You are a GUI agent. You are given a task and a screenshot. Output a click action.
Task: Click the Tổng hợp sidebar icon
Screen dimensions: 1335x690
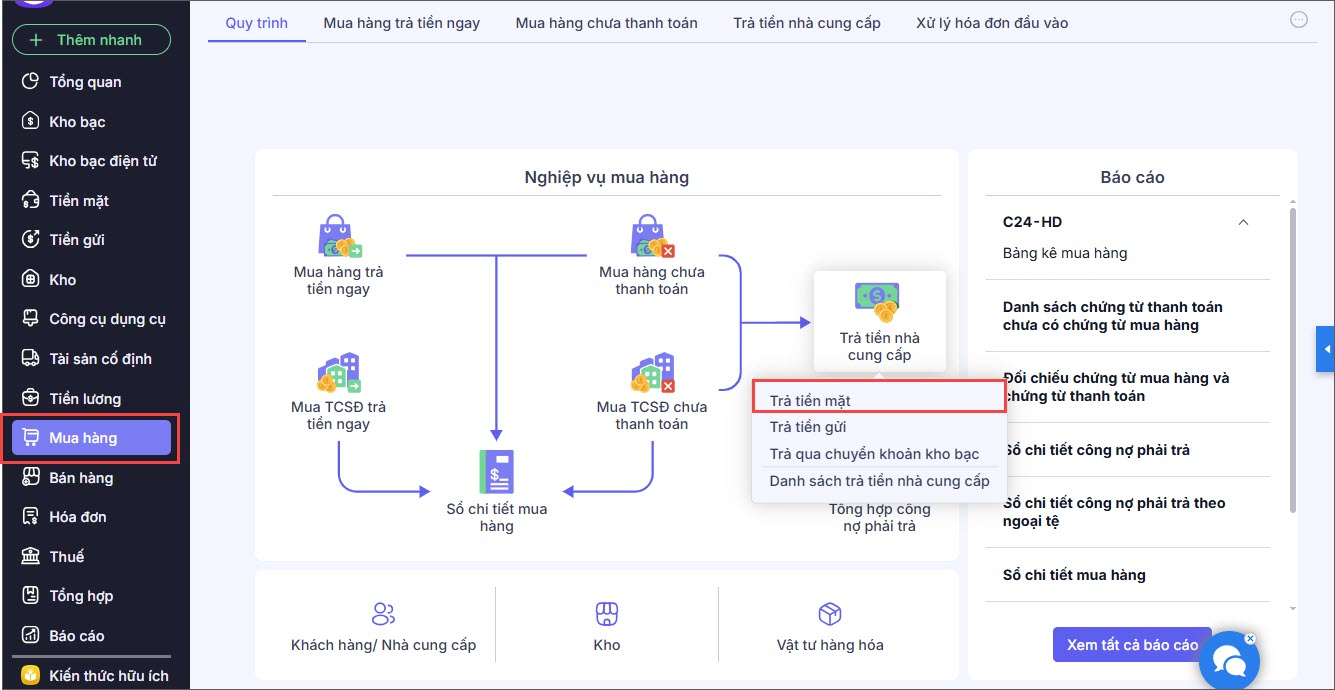pyautogui.click(x=30, y=596)
